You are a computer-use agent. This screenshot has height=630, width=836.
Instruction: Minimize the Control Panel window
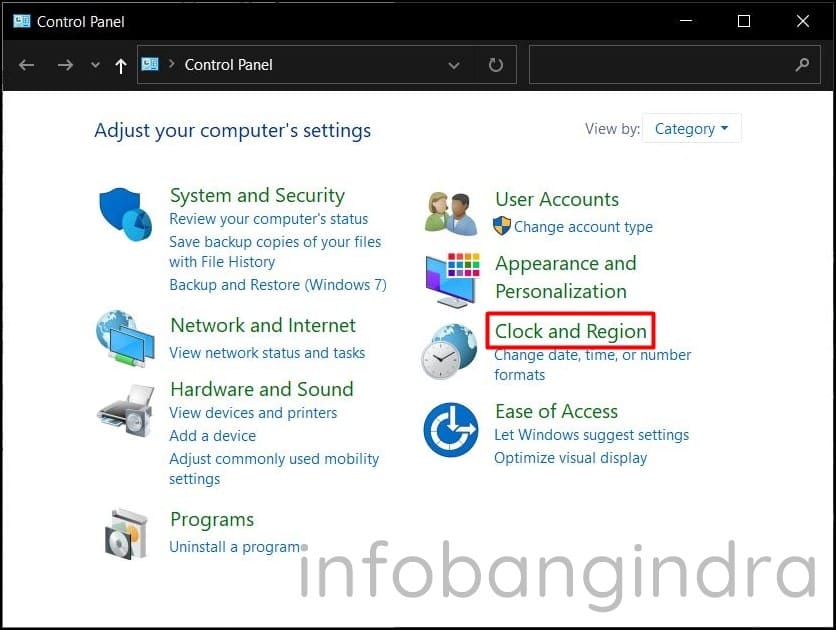tap(686, 21)
